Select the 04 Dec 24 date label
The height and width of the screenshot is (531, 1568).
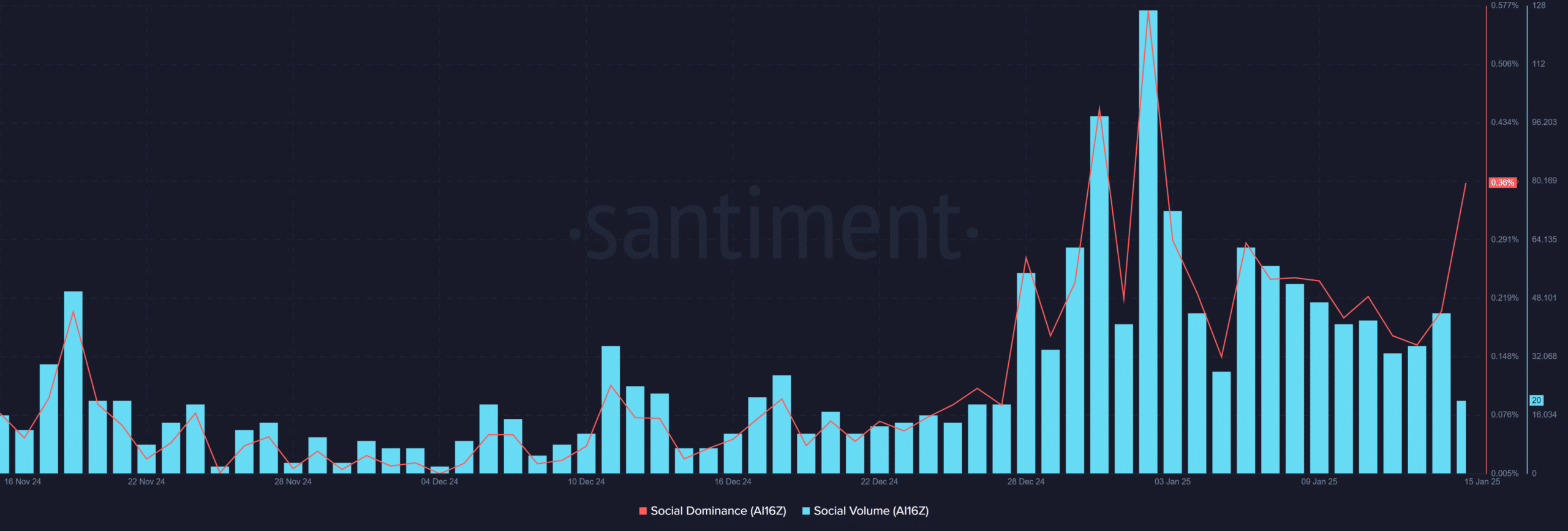(x=439, y=481)
